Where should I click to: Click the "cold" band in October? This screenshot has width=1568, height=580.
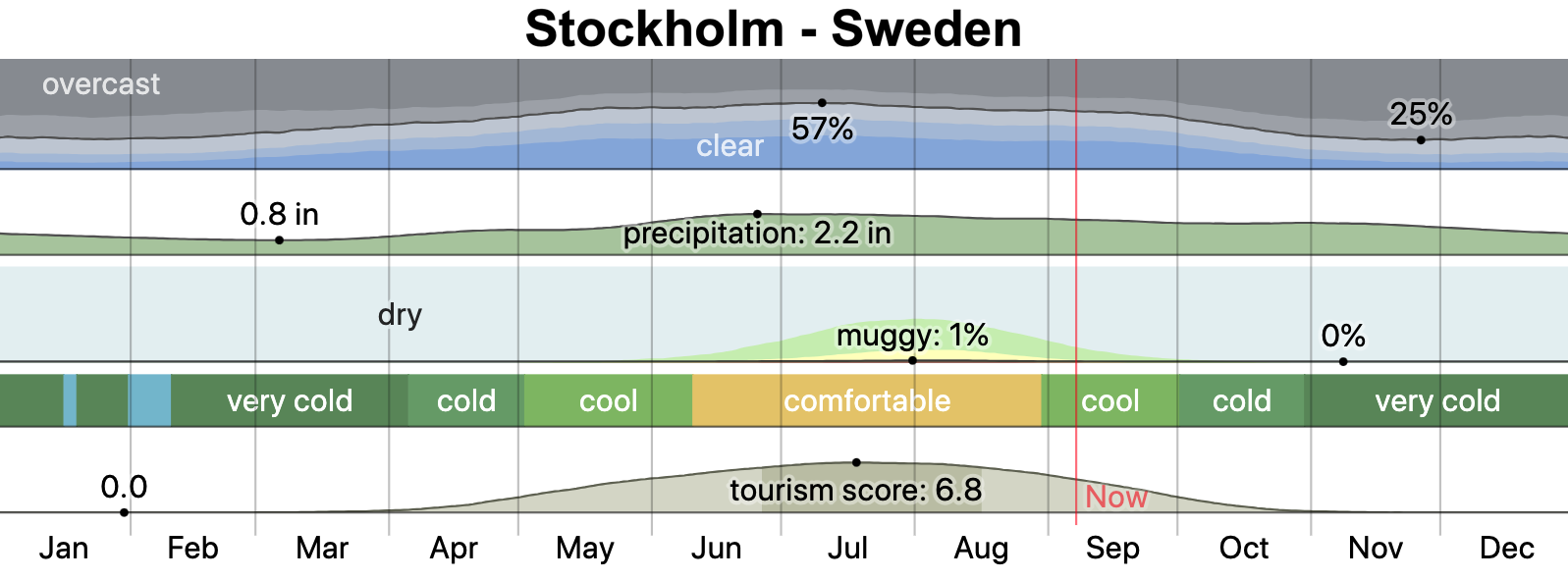pyautogui.click(x=1241, y=400)
